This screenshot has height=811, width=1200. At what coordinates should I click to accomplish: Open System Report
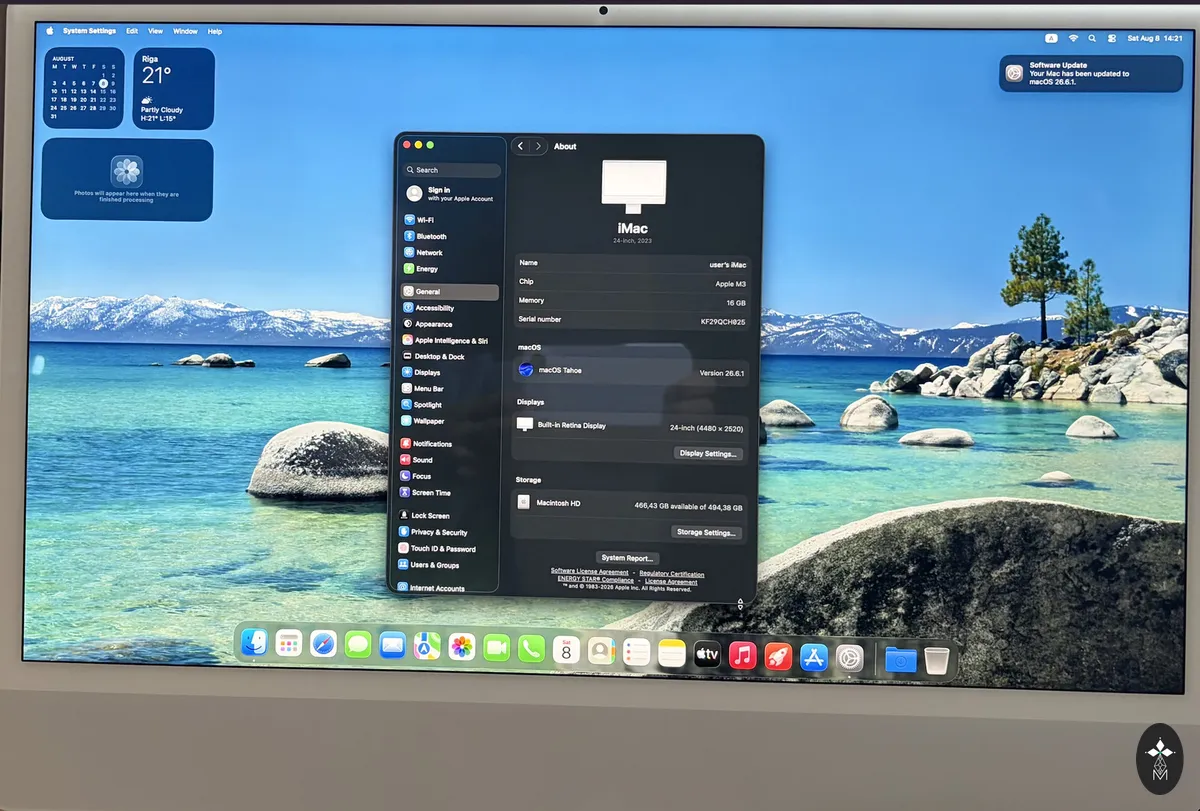coord(628,558)
